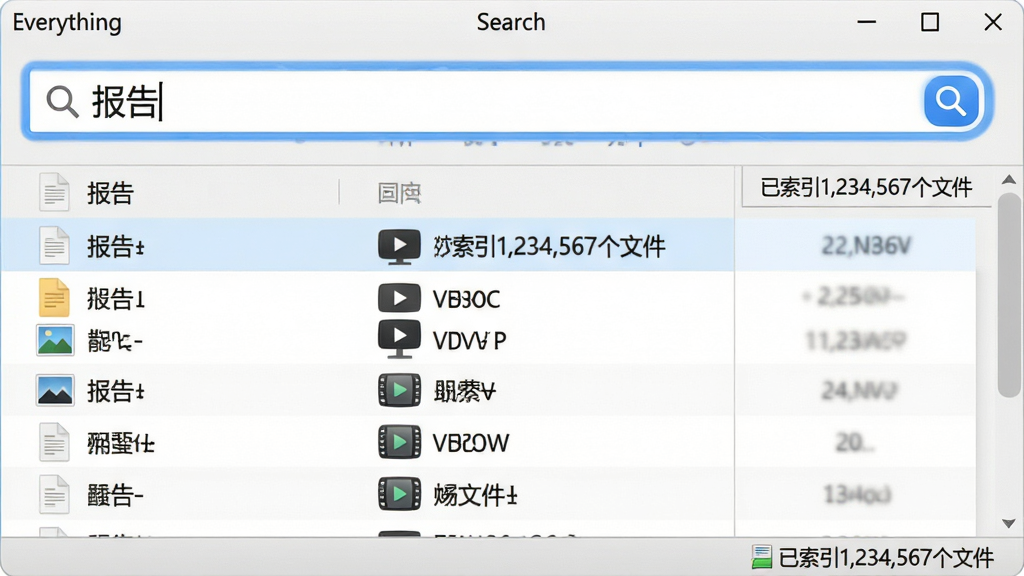Click the green film icon in the dark mountain picture row
The image size is (1024, 576).
[399, 391]
